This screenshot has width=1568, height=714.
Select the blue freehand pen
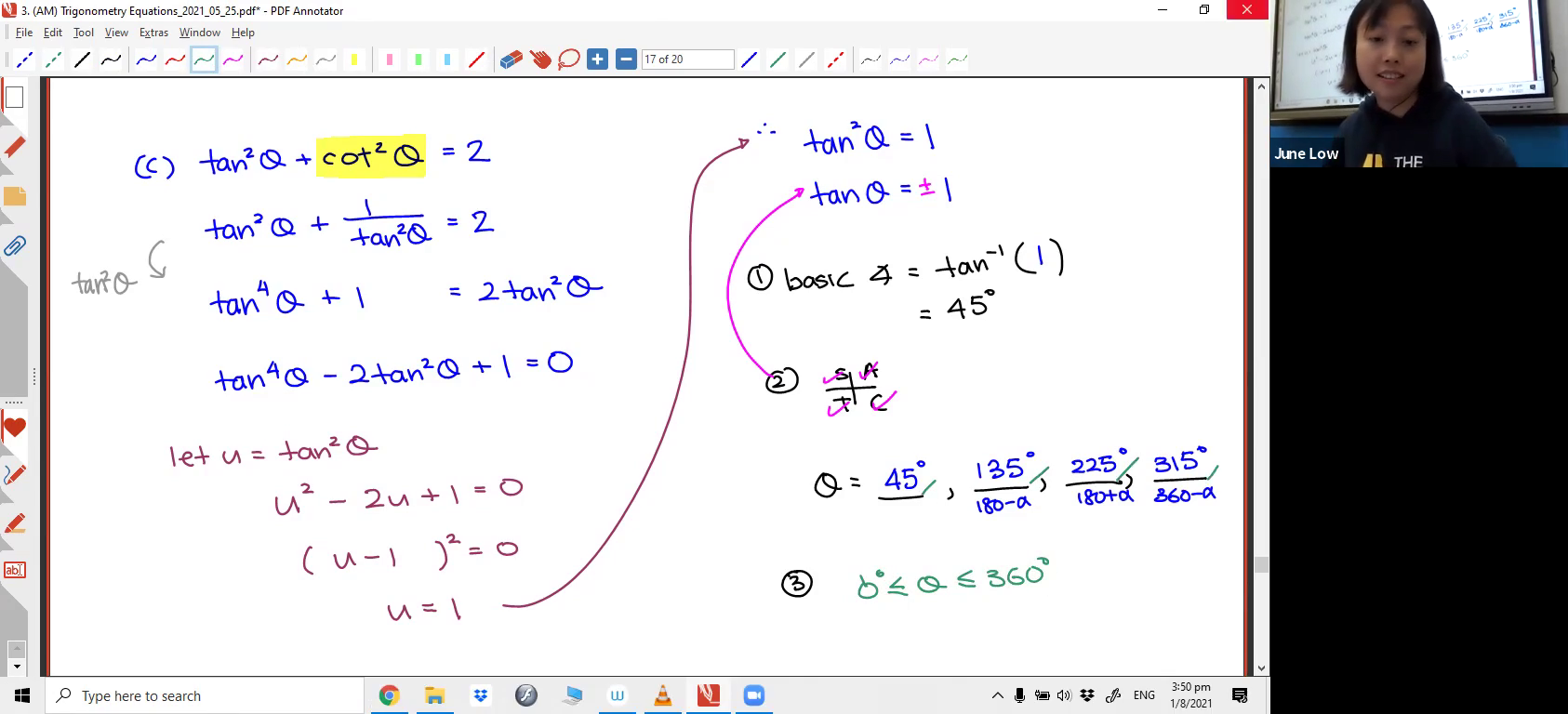146,59
